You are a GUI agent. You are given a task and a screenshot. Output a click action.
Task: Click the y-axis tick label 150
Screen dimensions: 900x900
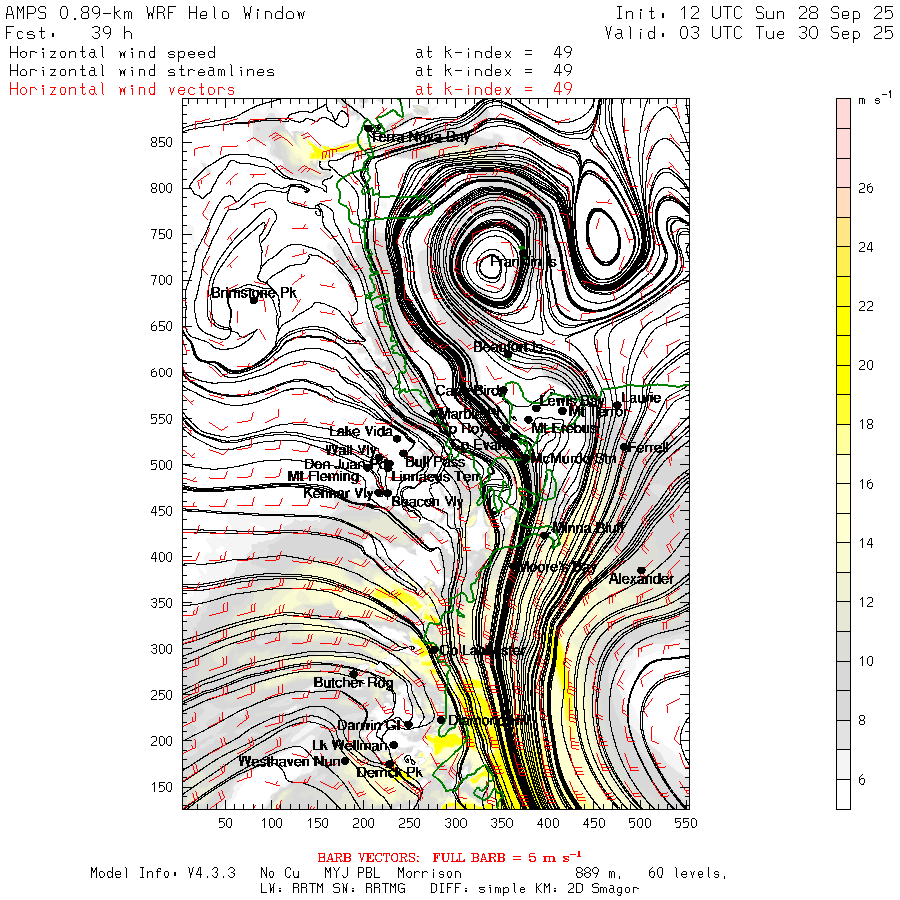point(161,787)
